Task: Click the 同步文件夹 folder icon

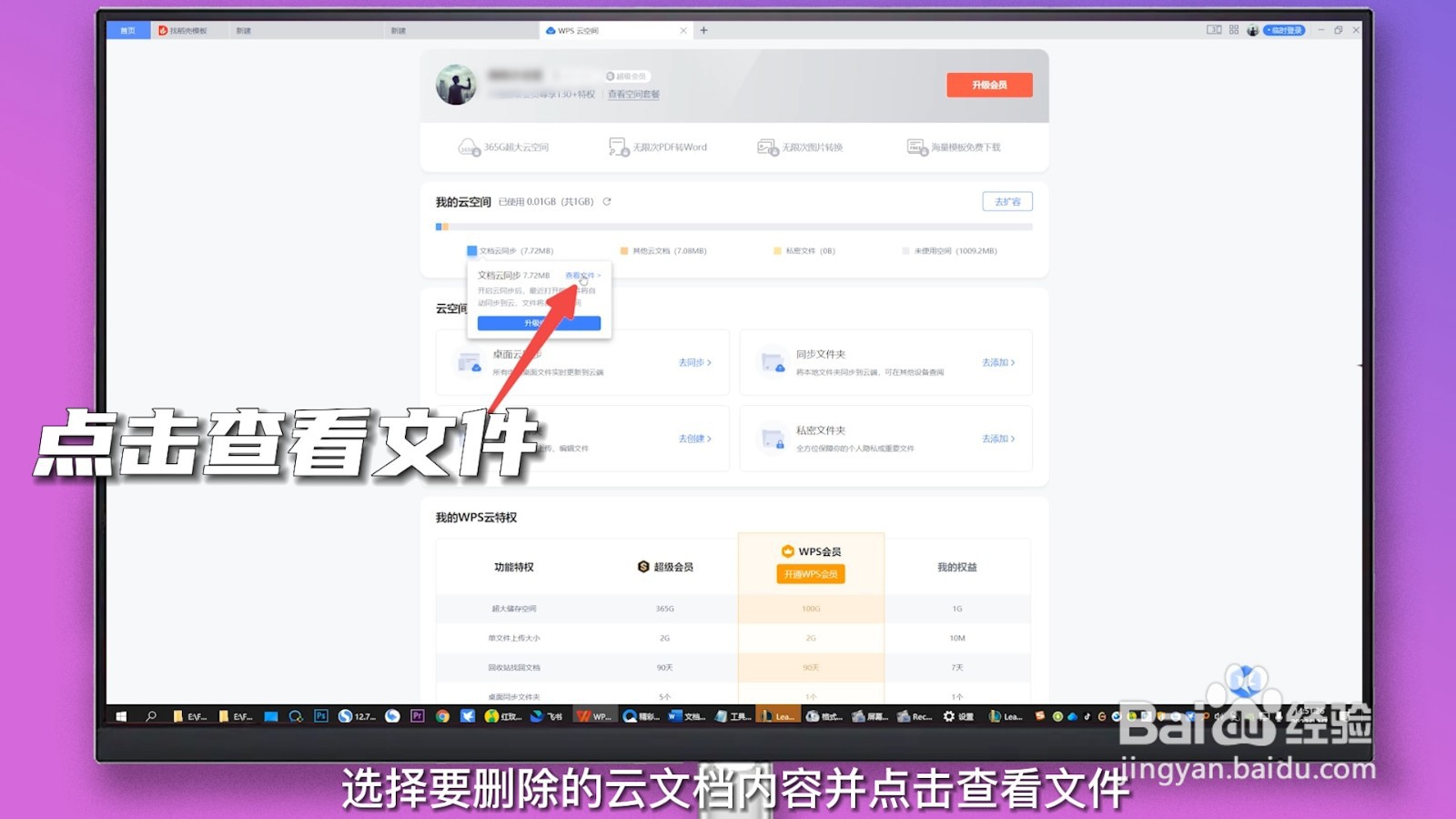Action: point(773,362)
